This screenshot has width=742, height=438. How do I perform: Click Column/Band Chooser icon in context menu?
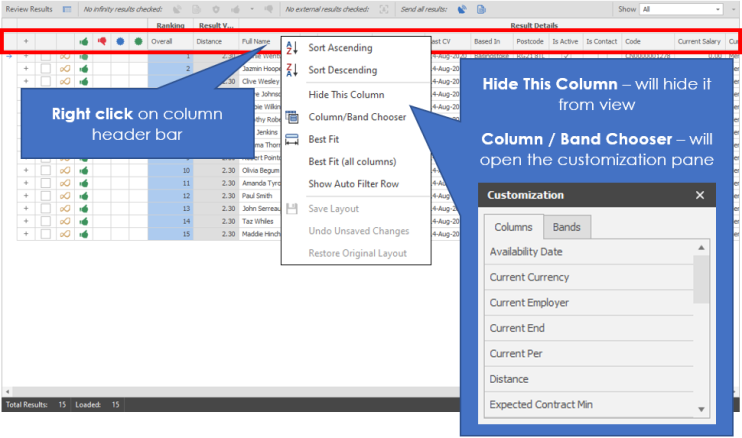coord(292,117)
